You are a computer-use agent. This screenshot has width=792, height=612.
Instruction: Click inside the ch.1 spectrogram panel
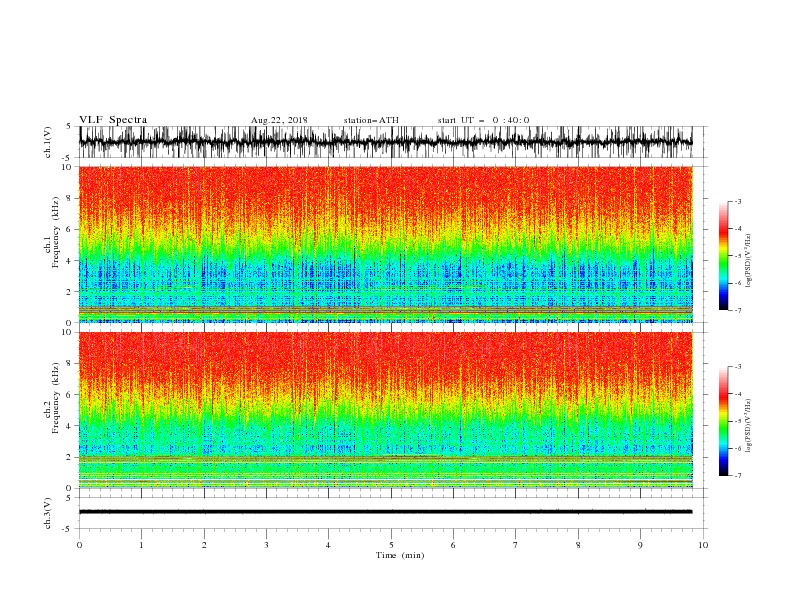point(385,244)
